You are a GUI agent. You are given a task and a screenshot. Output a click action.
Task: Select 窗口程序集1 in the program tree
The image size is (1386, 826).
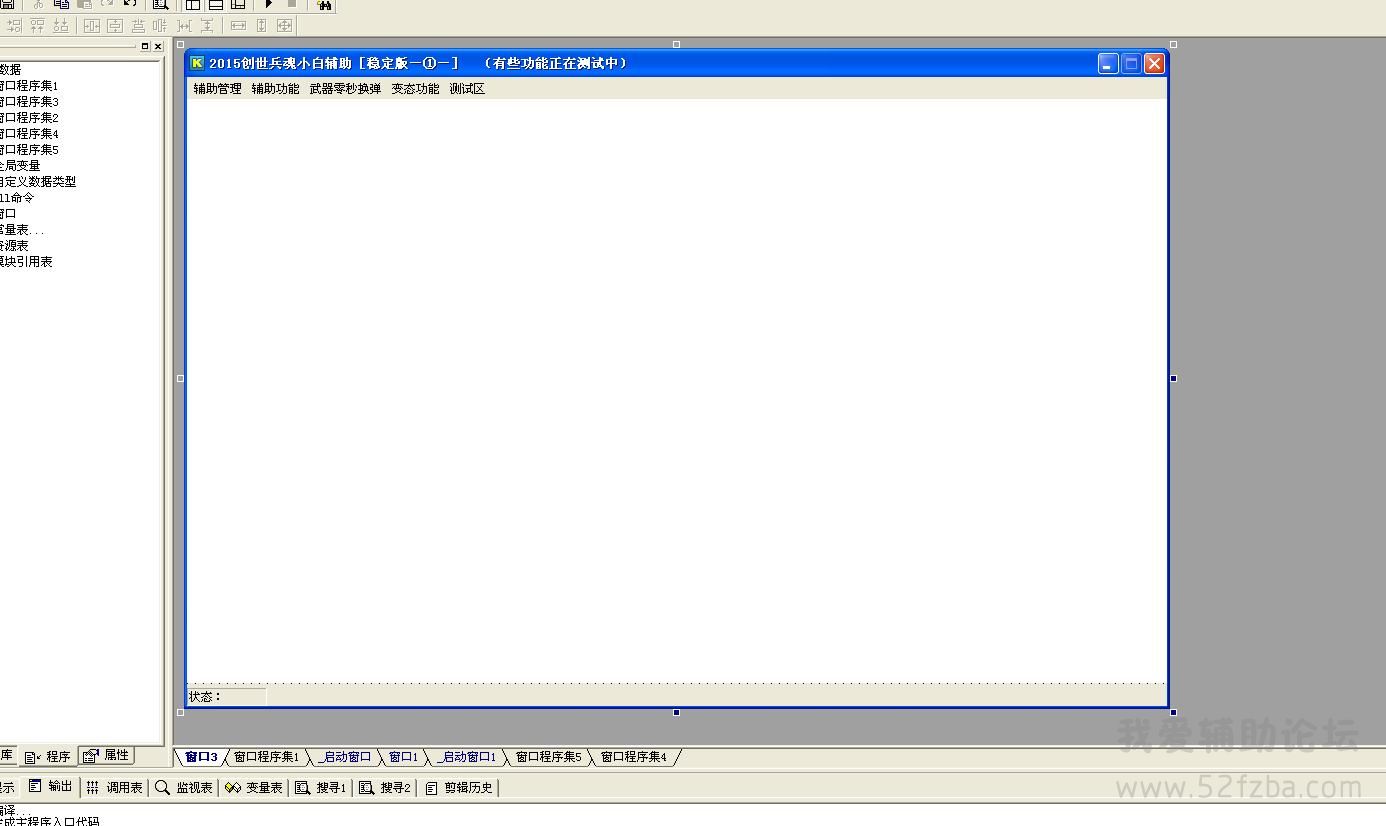[x=29, y=86]
